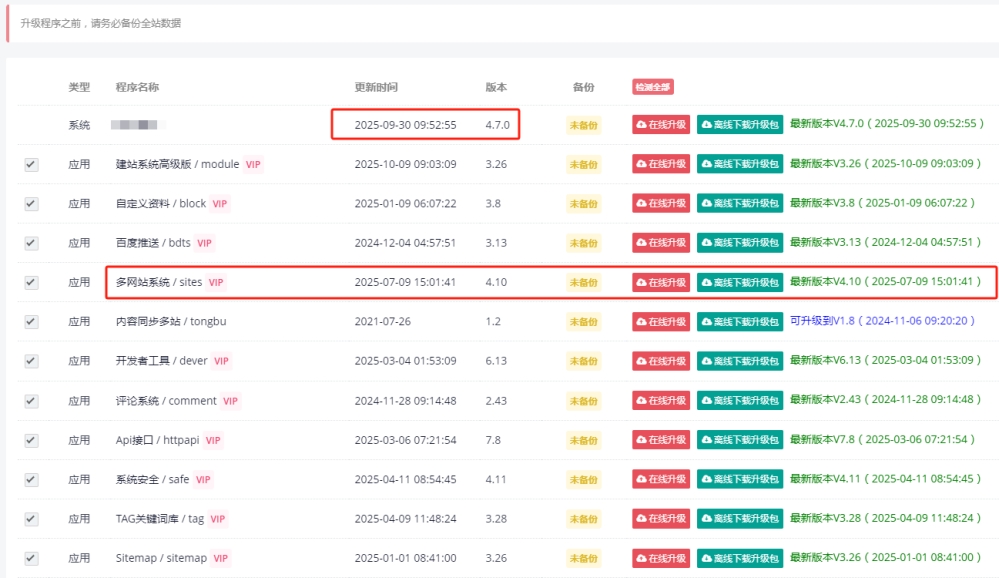The image size is (999, 578).
Task: Click 离线下载升级包 for the 系统 row
Action: 740,125
